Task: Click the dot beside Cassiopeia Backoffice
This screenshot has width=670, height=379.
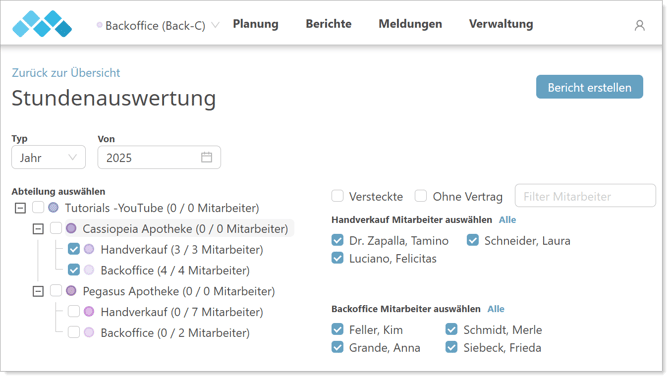Action: tap(89, 270)
